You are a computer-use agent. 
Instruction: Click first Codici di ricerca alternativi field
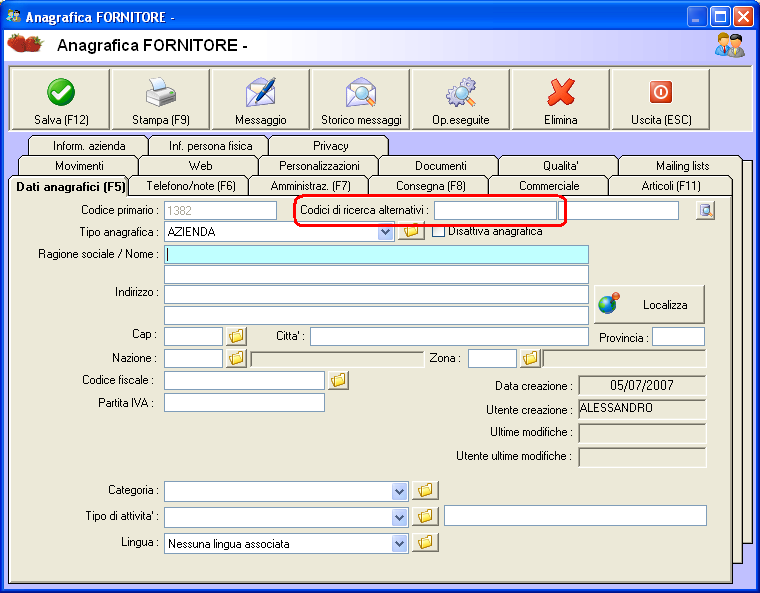point(495,210)
